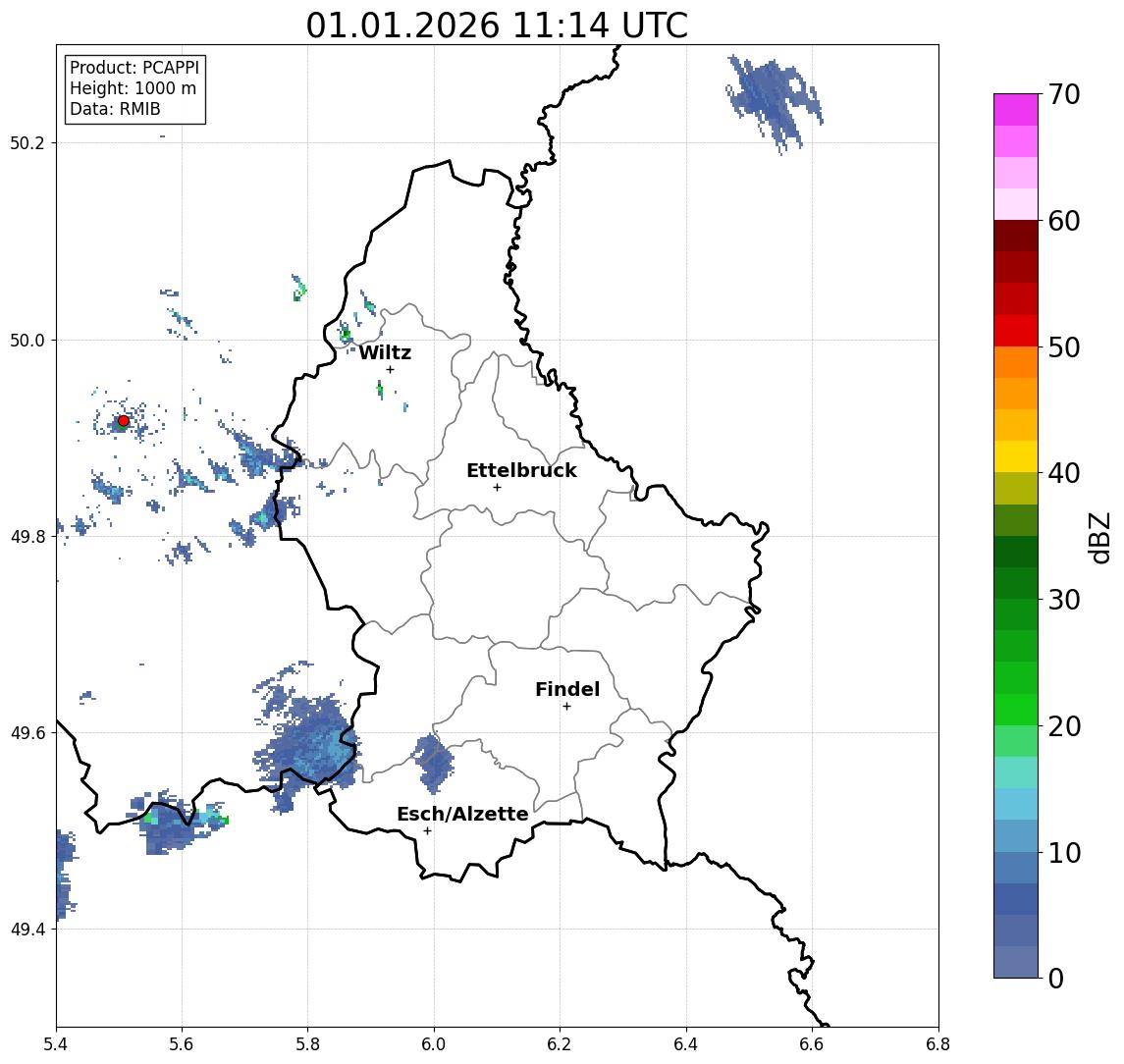The width and height of the screenshot is (1124, 1064).
Task: Click the plus marker under Ettelbruck
Action: point(497,488)
